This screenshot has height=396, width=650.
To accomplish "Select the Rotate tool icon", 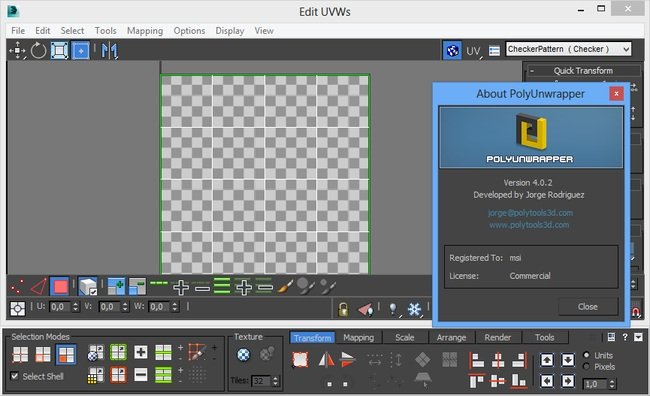I will pos(38,51).
